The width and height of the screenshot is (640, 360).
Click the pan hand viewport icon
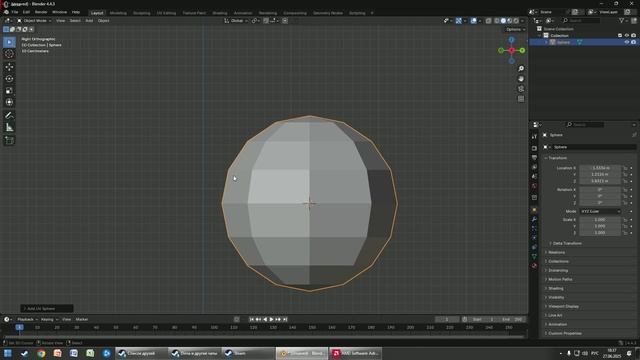(x=521, y=79)
